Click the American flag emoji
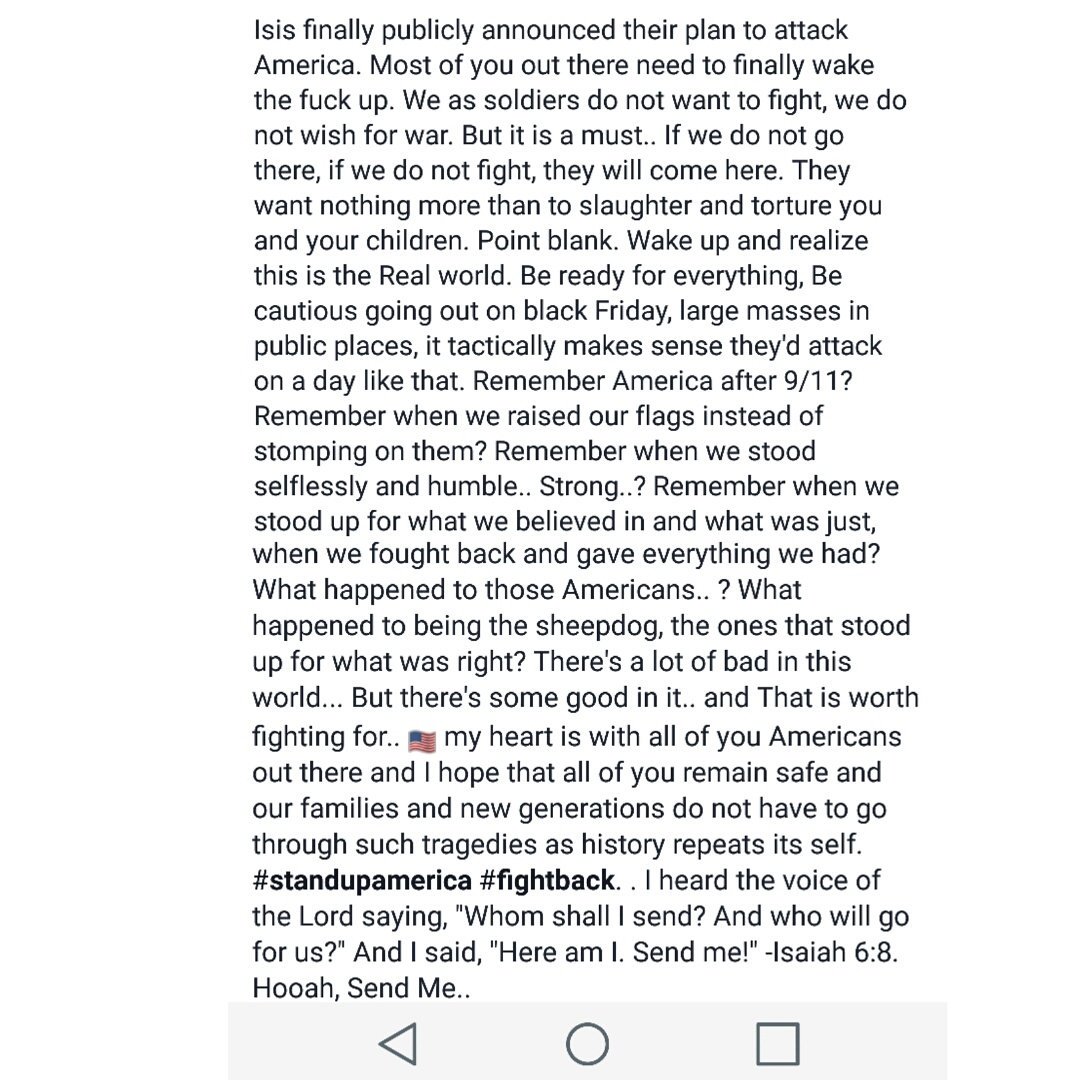The width and height of the screenshot is (1080, 1080). (x=422, y=740)
